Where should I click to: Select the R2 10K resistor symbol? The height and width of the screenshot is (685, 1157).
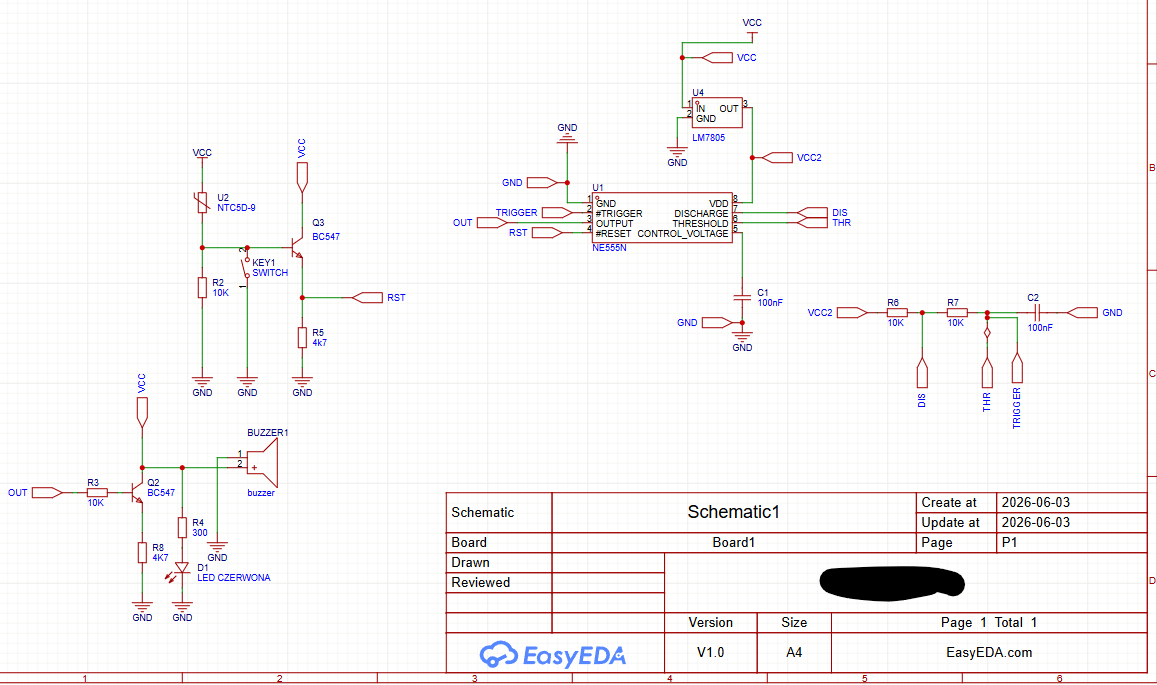(x=202, y=288)
